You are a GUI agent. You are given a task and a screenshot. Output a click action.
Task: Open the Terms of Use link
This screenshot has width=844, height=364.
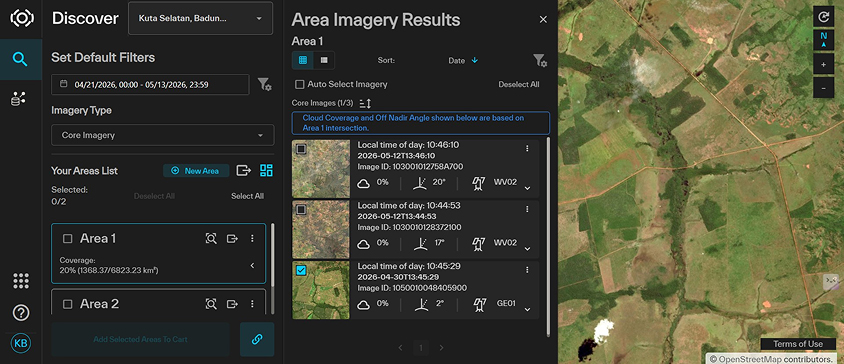[x=798, y=344]
